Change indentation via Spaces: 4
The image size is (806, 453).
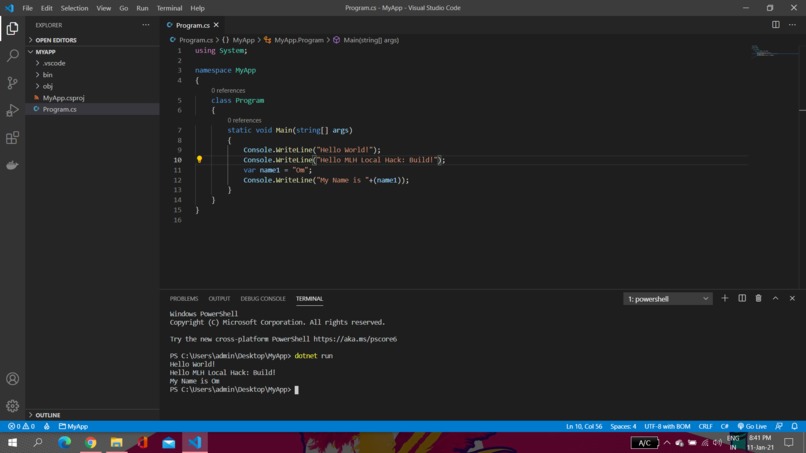coord(624,426)
